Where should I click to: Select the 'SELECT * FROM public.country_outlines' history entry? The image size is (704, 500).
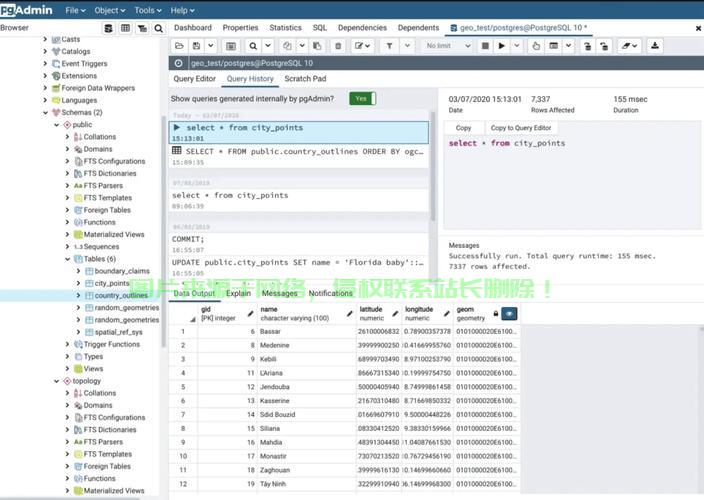coord(298,156)
